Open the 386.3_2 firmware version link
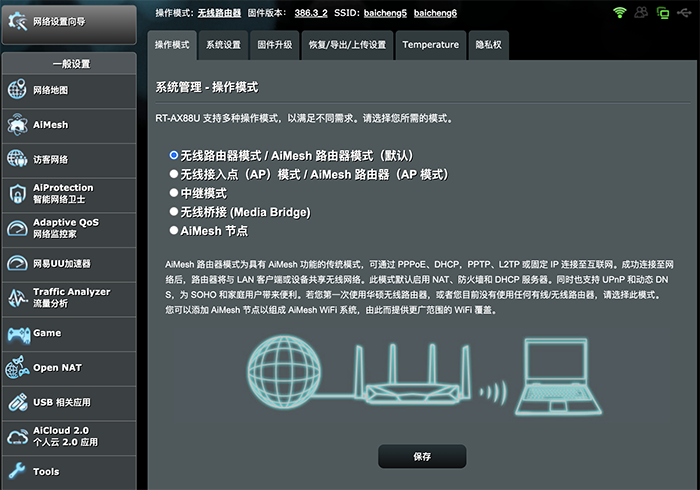The image size is (700, 490). pos(311,13)
